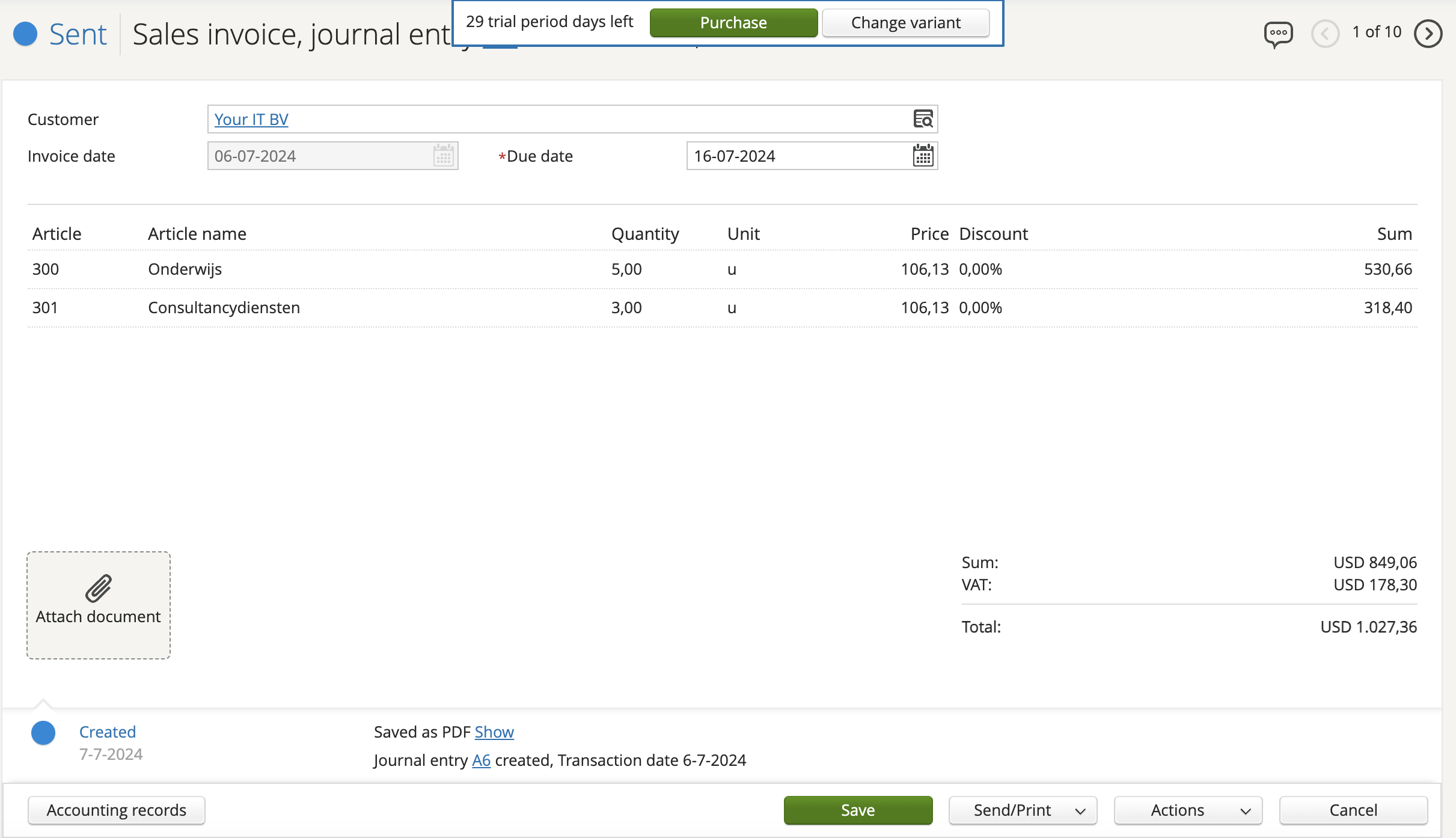Open Accounting records
The width and height of the screenshot is (1456, 838).
point(117,810)
